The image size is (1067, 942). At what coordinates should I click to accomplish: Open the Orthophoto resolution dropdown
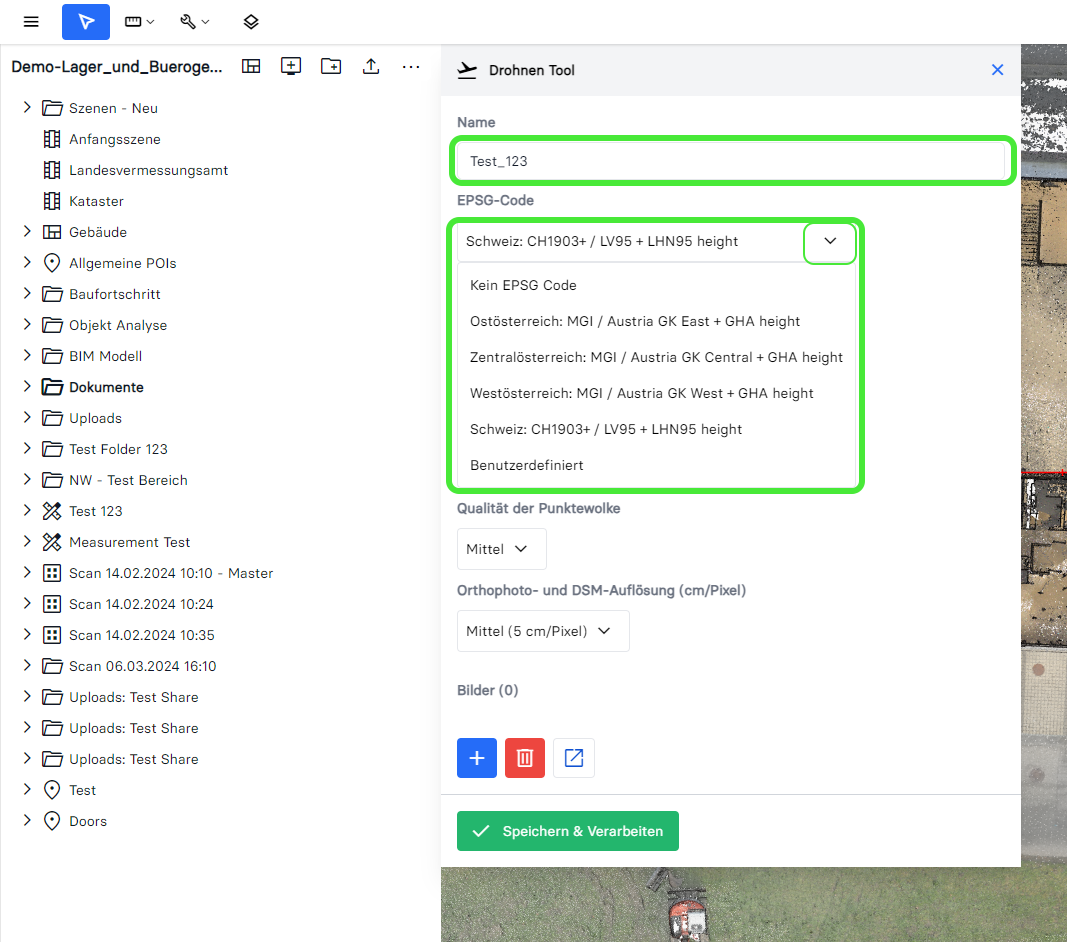[543, 631]
